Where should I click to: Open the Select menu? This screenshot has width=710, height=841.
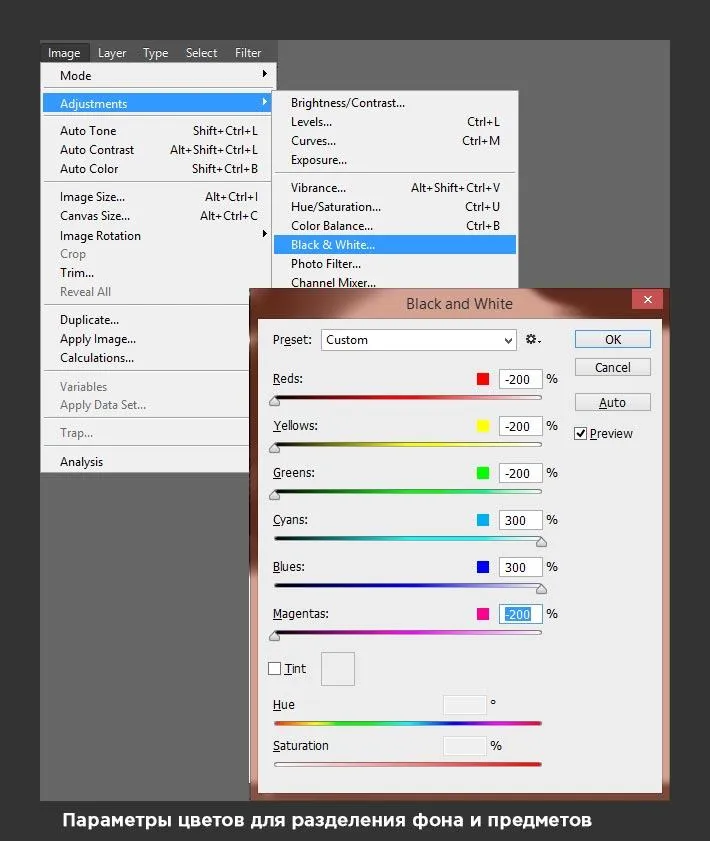pyautogui.click(x=202, y=53)
